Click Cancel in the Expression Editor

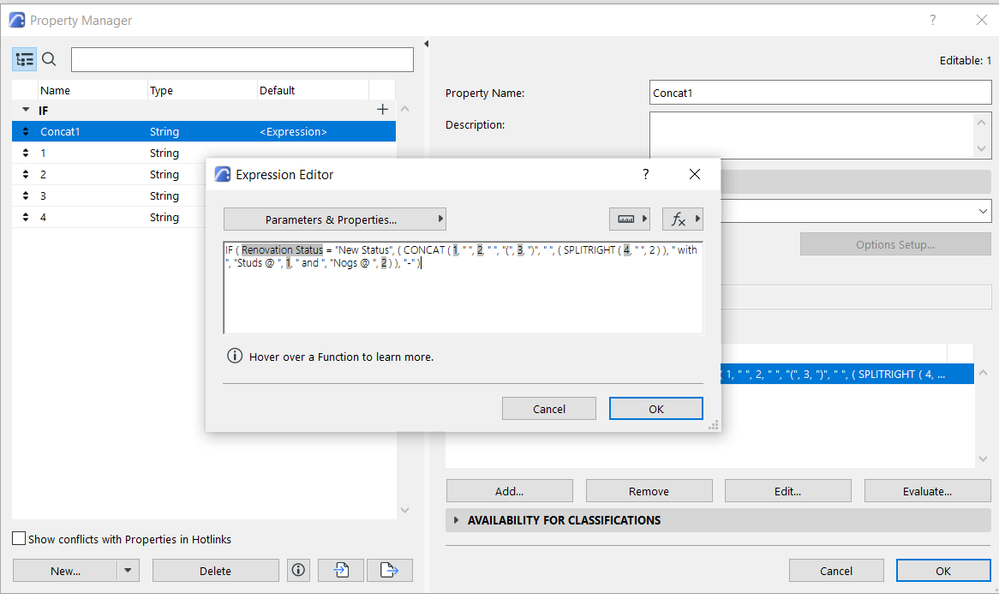tap(549, 409)
